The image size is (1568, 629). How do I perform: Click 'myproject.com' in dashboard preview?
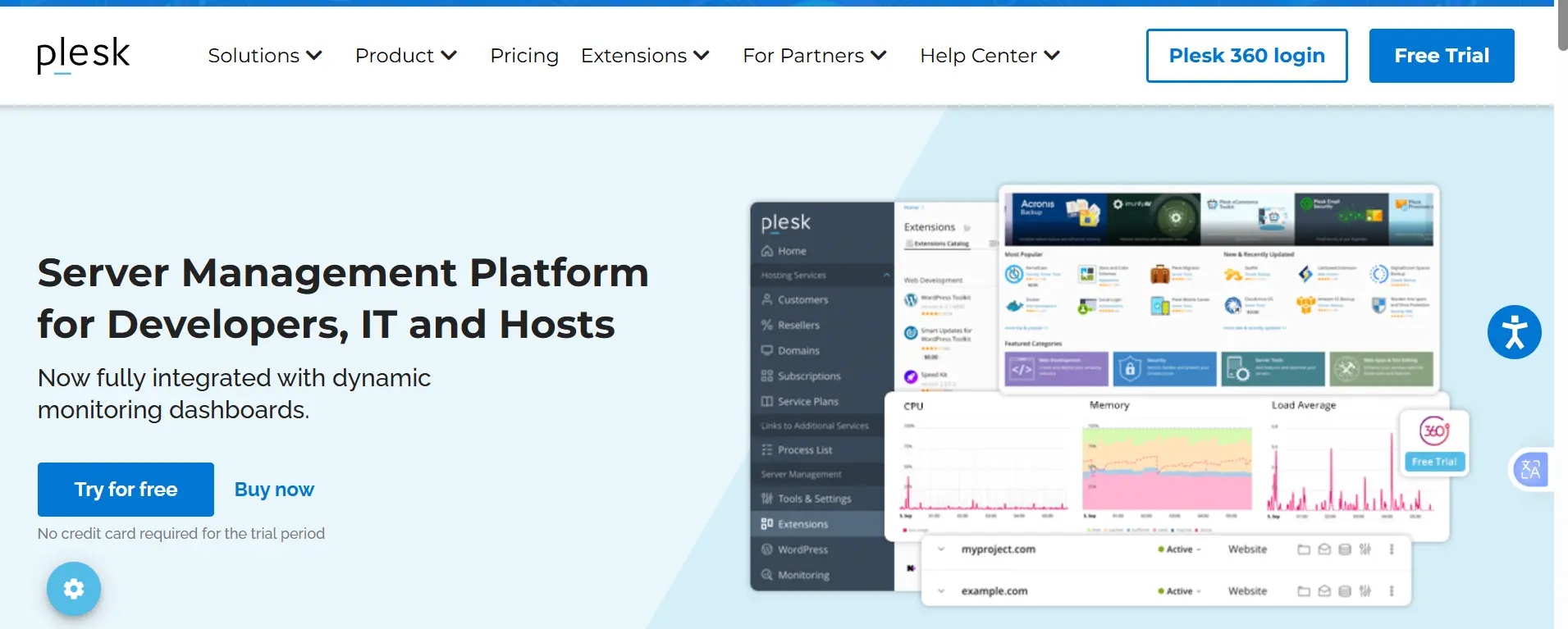998,549
